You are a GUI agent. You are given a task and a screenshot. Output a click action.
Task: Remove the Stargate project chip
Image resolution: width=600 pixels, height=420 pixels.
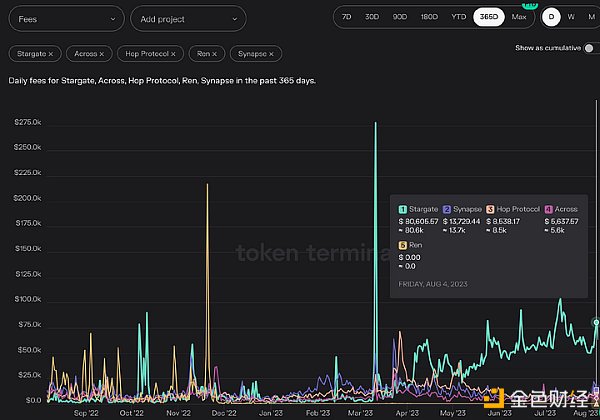(51, 53)
